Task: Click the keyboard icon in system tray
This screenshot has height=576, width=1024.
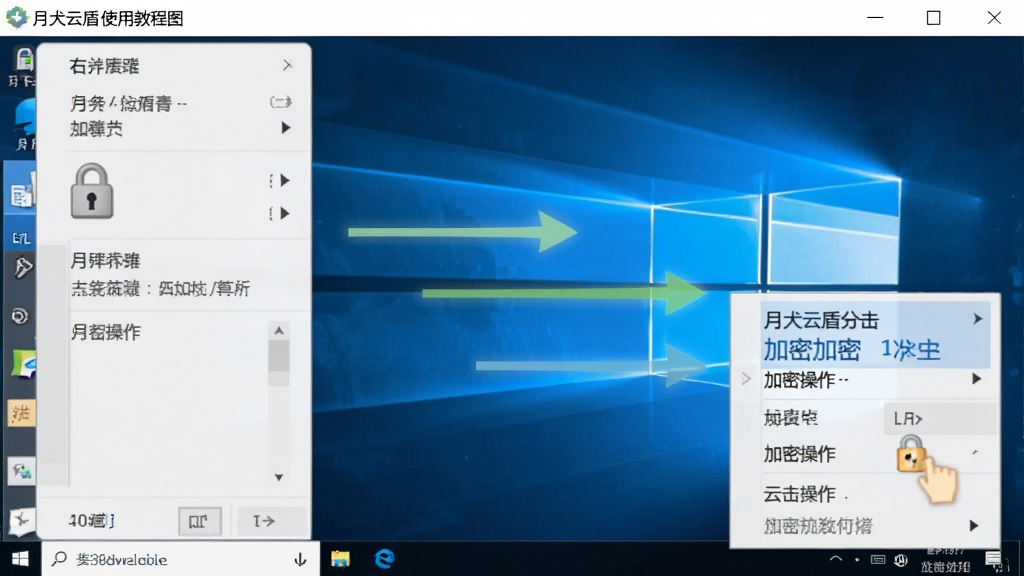Action: pos(878,560)
